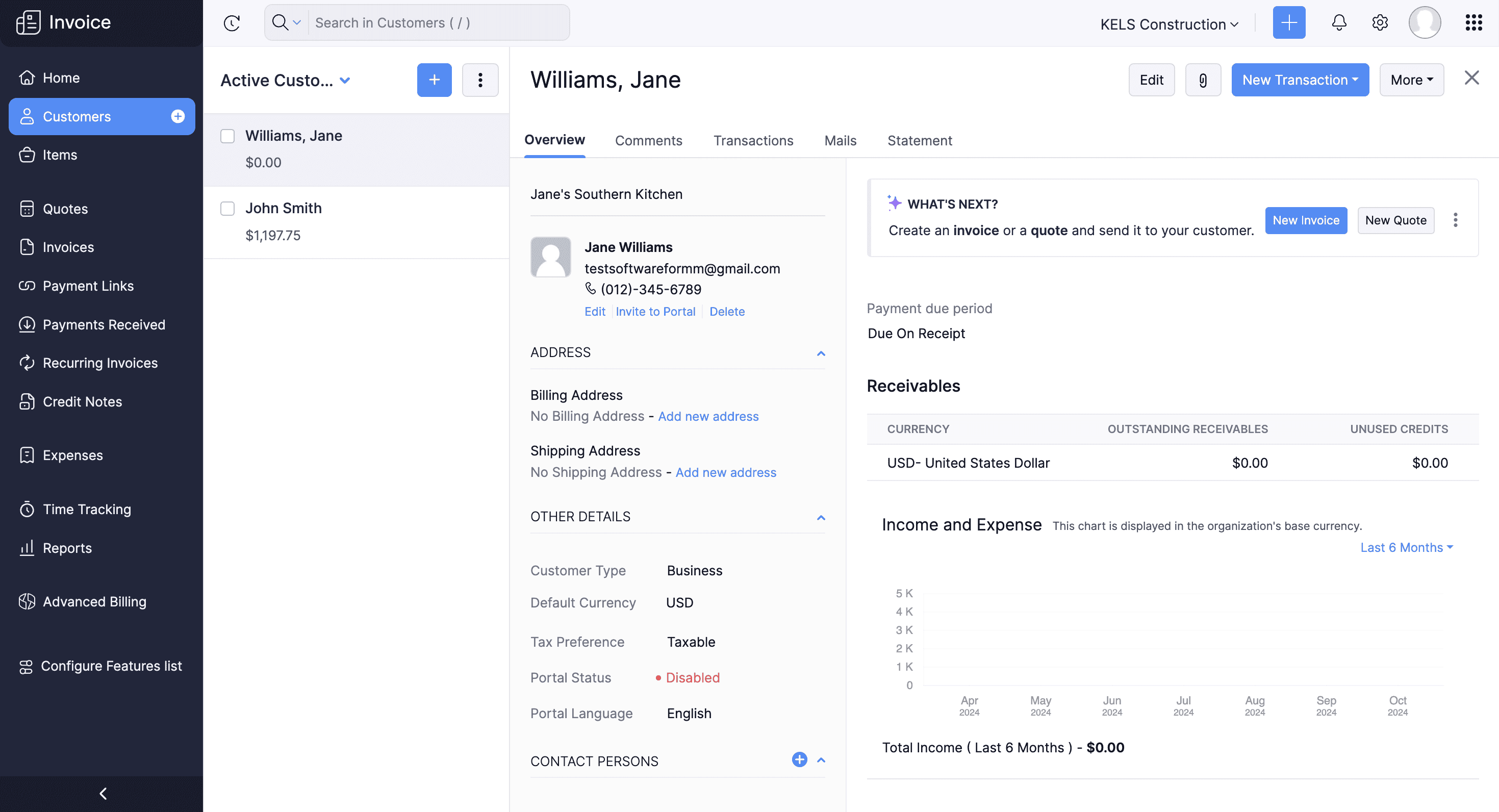Open the More dropdown
Screen dimensions: 1499x812
pyautogui.click(x=1411, y=80)
